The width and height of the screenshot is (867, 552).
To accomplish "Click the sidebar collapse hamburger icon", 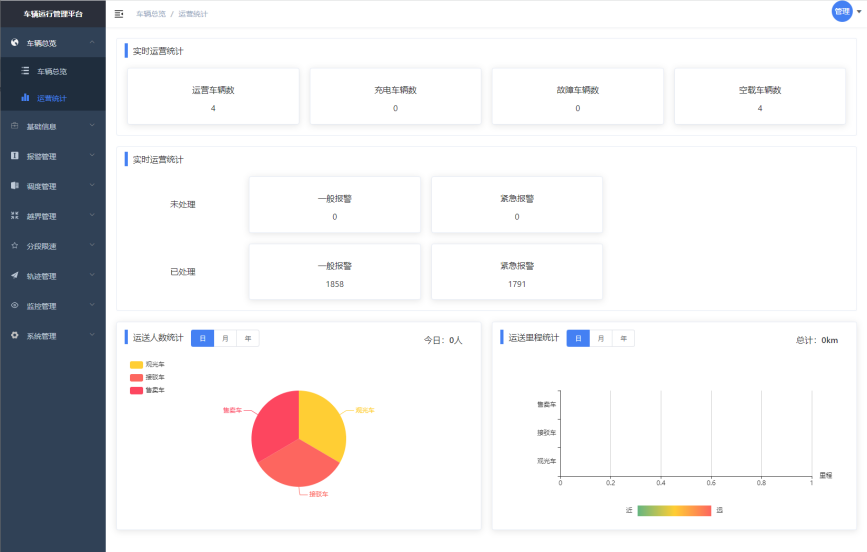I will click(x=119, y=14).
